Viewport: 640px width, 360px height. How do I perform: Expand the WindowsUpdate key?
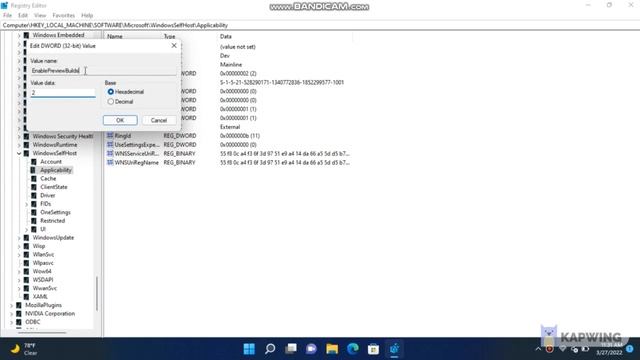tap(19, 238)
